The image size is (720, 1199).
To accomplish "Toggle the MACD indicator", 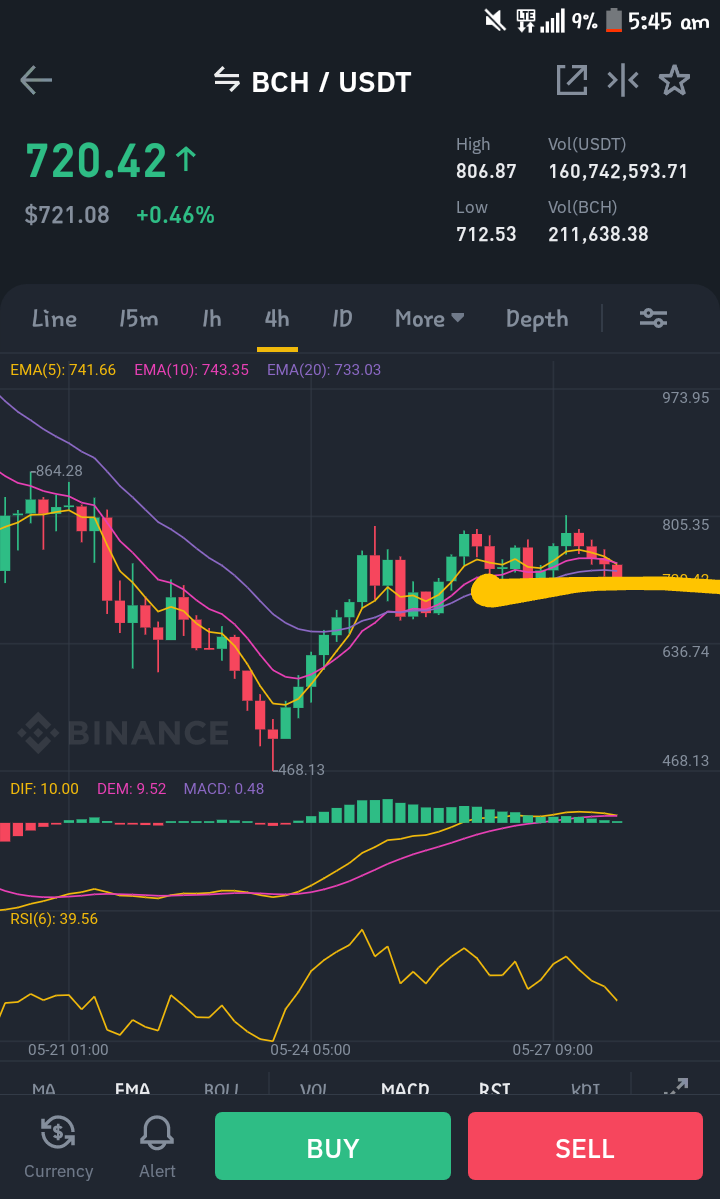I will 405,1089.
